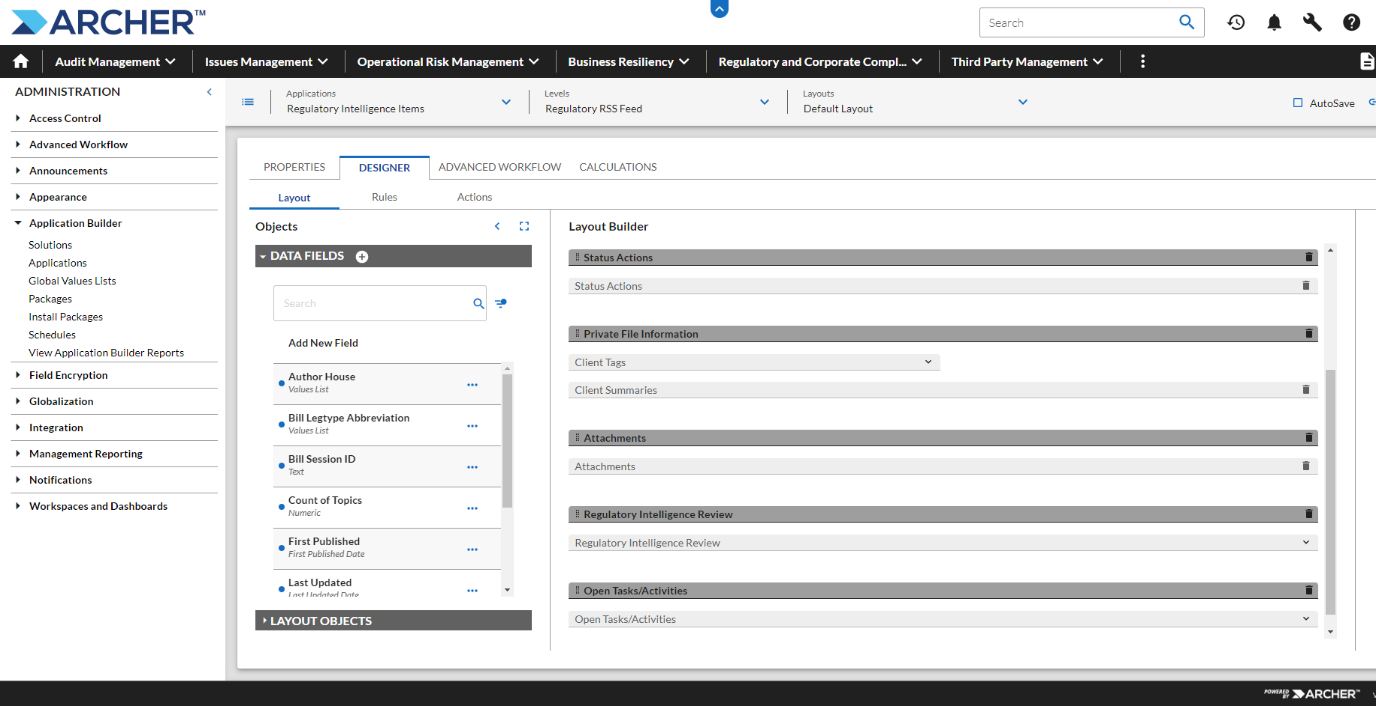Click the search icon in the fields search box
The image size is (1376, 706).
pos(479,303)
